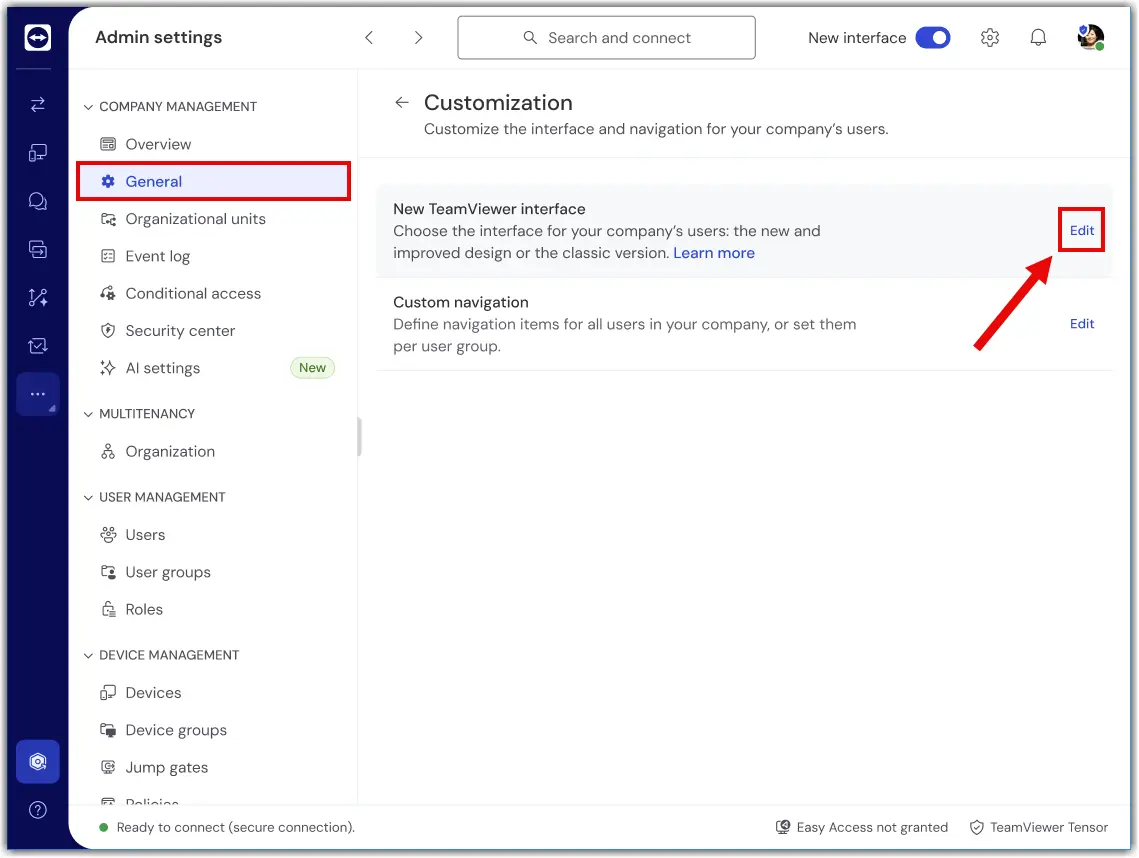Open the More options three-dot icon
The image size is (1139, 858).
pyautogui.click(x=38, y=394)
